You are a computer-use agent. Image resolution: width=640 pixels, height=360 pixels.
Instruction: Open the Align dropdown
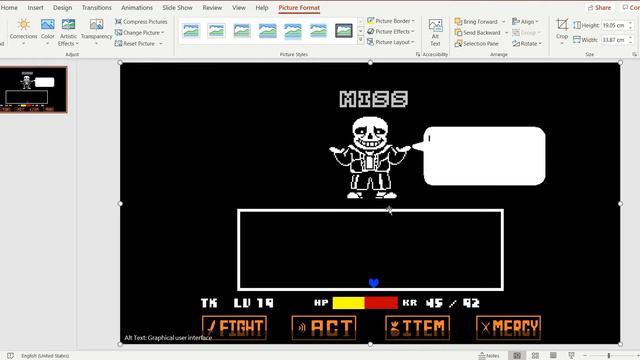coord(525,22)
